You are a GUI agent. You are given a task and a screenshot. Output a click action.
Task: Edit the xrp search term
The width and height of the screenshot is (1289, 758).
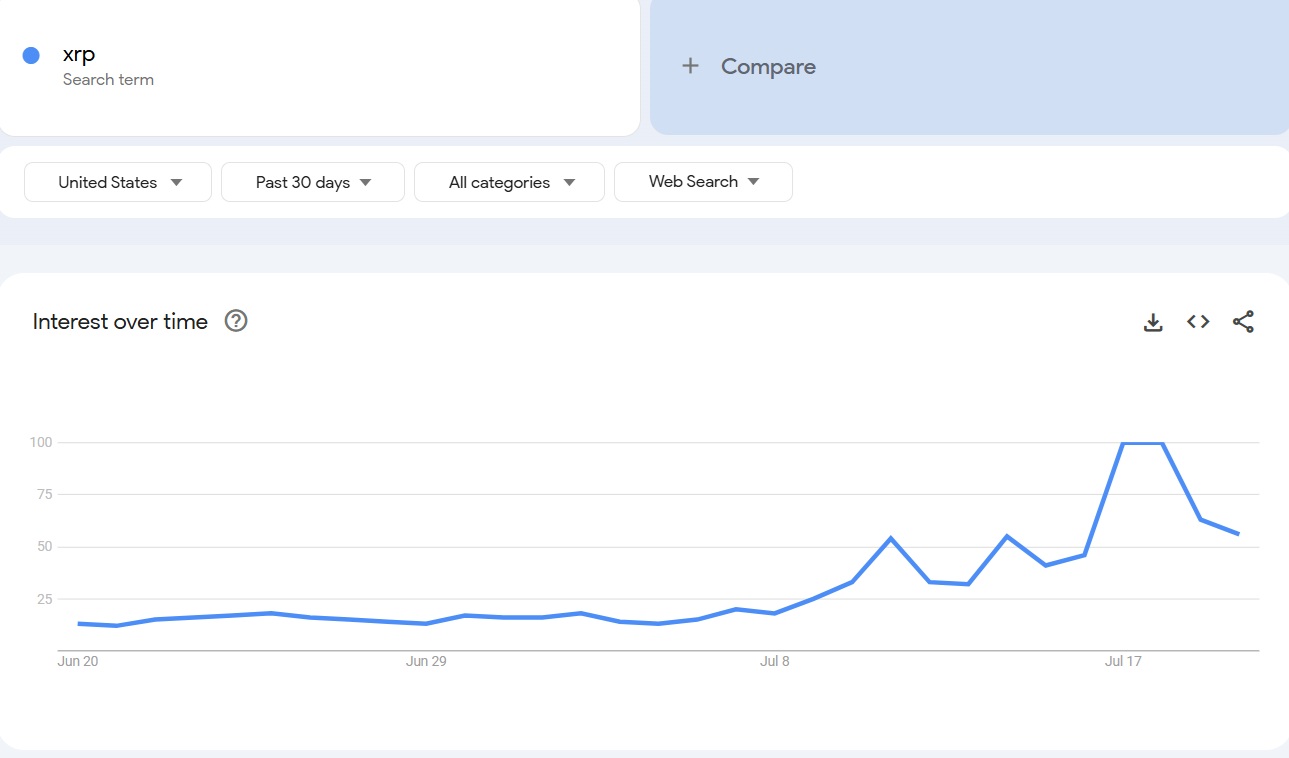pos(79,55)
